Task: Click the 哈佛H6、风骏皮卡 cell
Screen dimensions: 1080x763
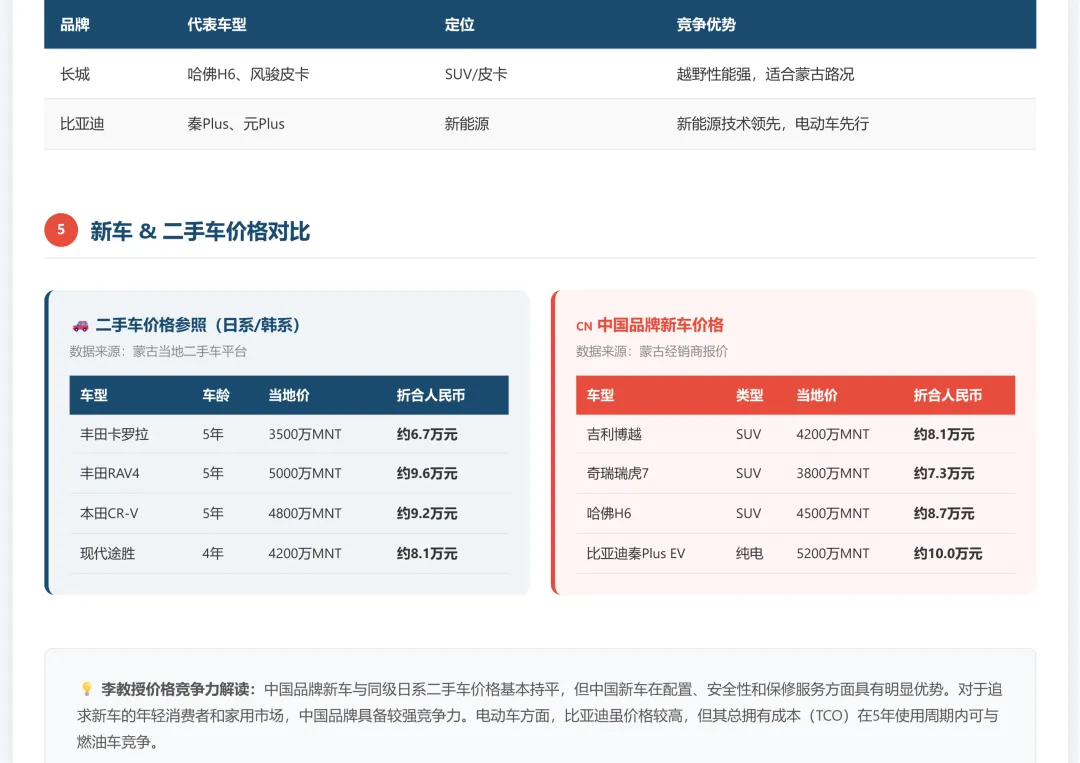Action: (x=248, y=74)
